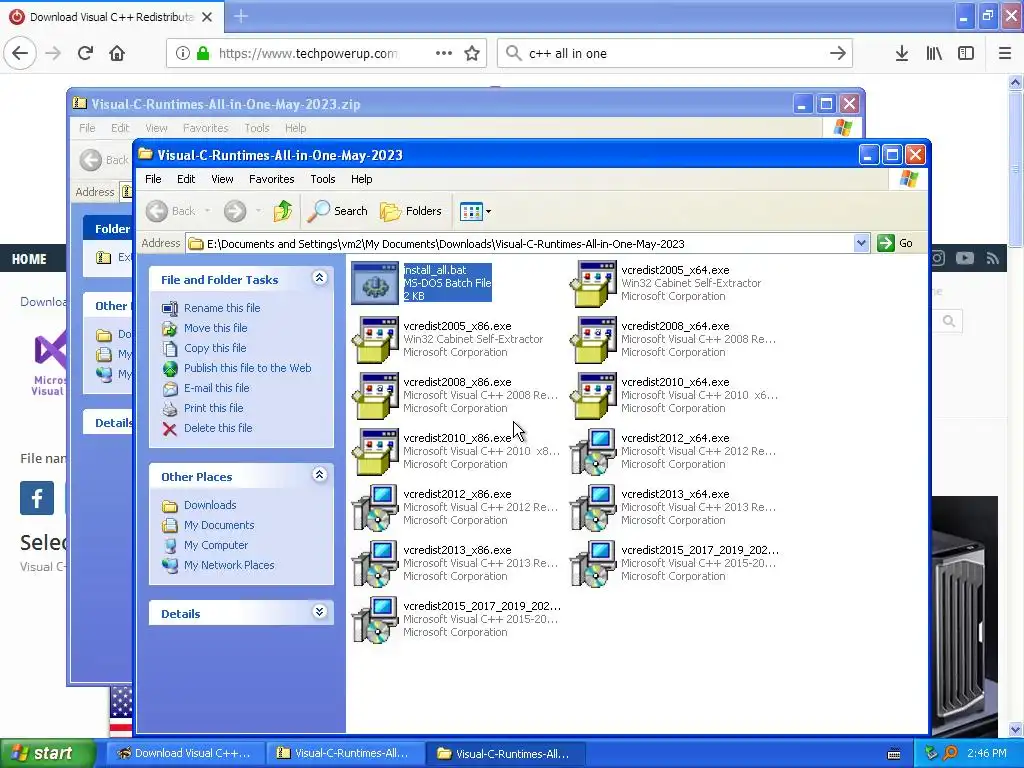Screen dimensions: 1024x768
Task: Collapse the Other Places panel
Action: [x=319, y=475]
